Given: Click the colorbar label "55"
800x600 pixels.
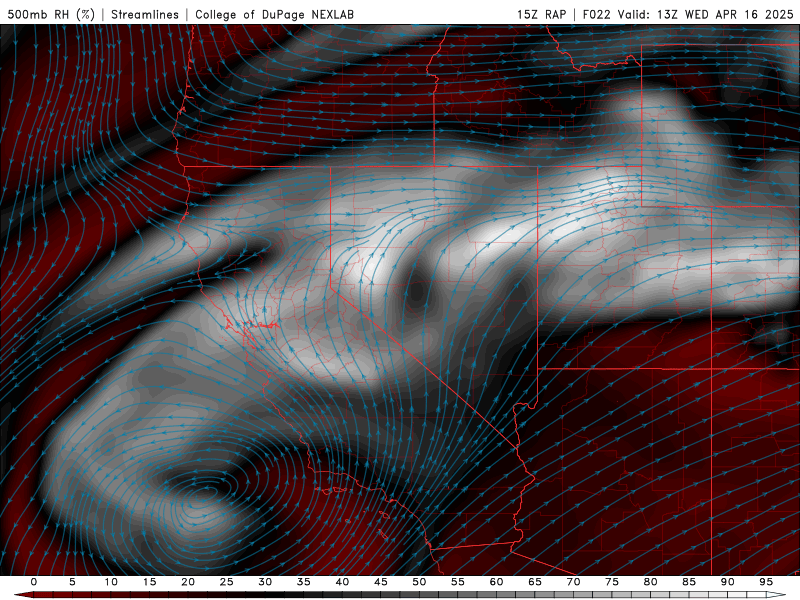Looking at the screenshot, I should coord(458,582).
